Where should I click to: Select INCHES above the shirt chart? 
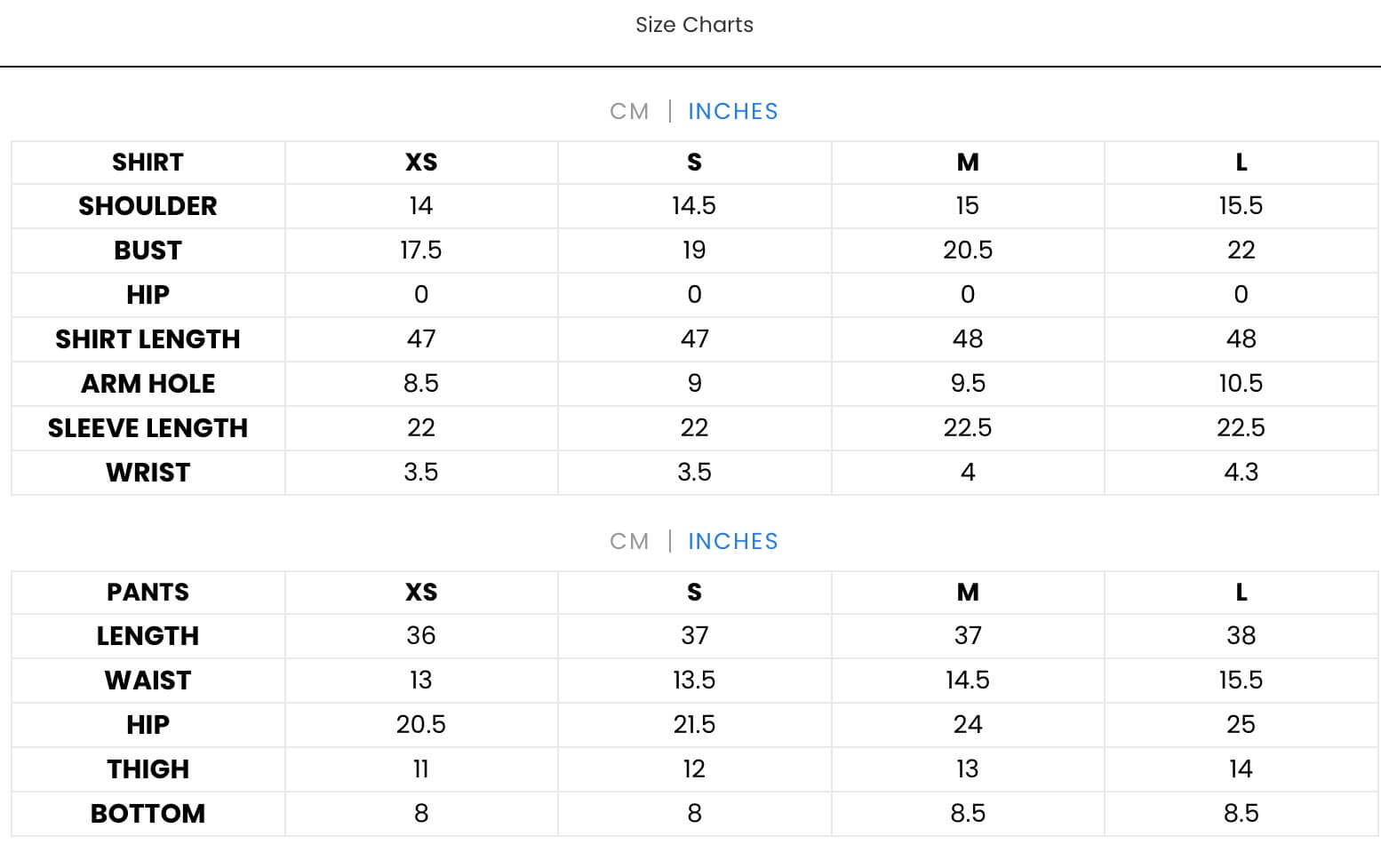732,112
